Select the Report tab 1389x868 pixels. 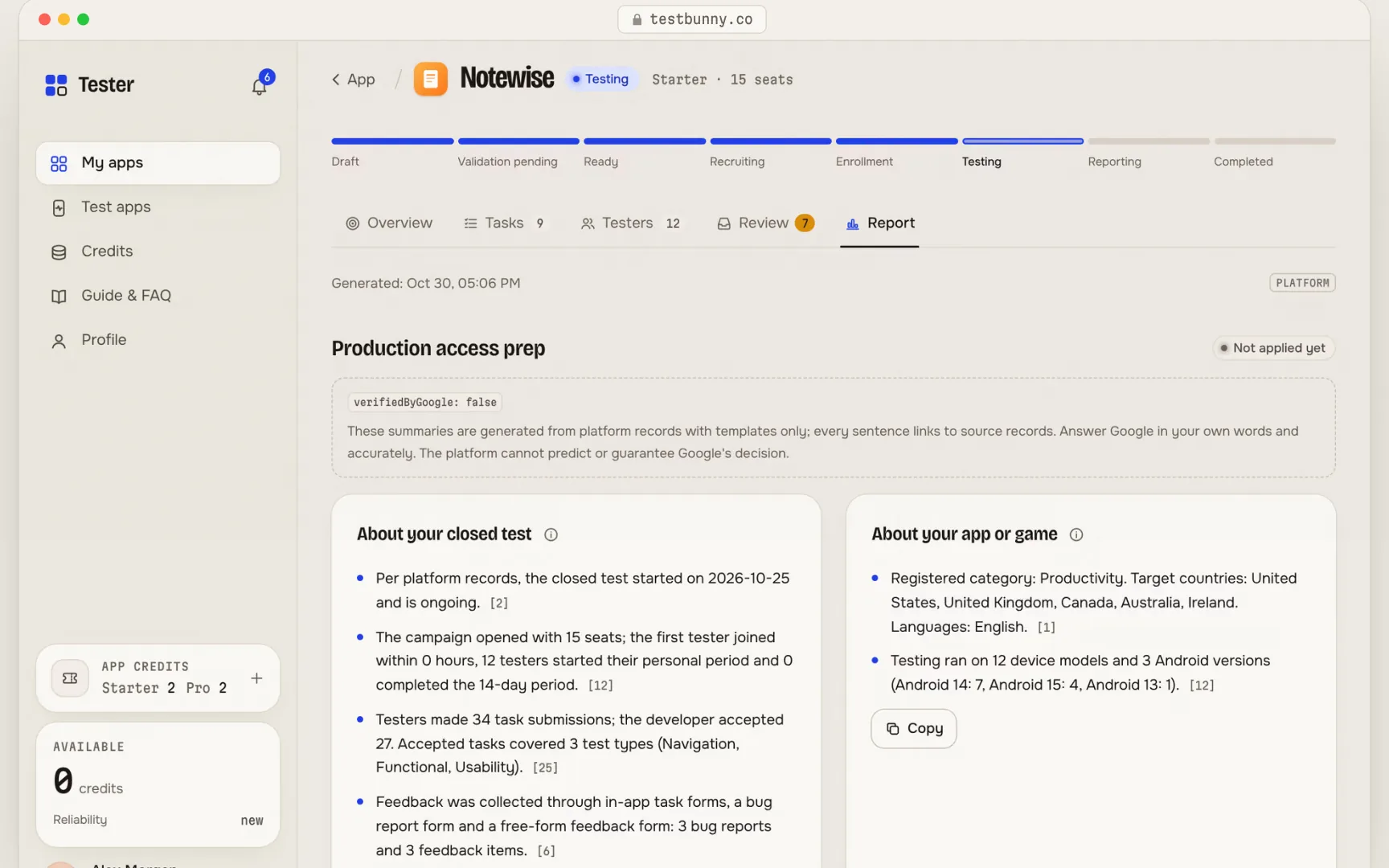pos(880,223)
